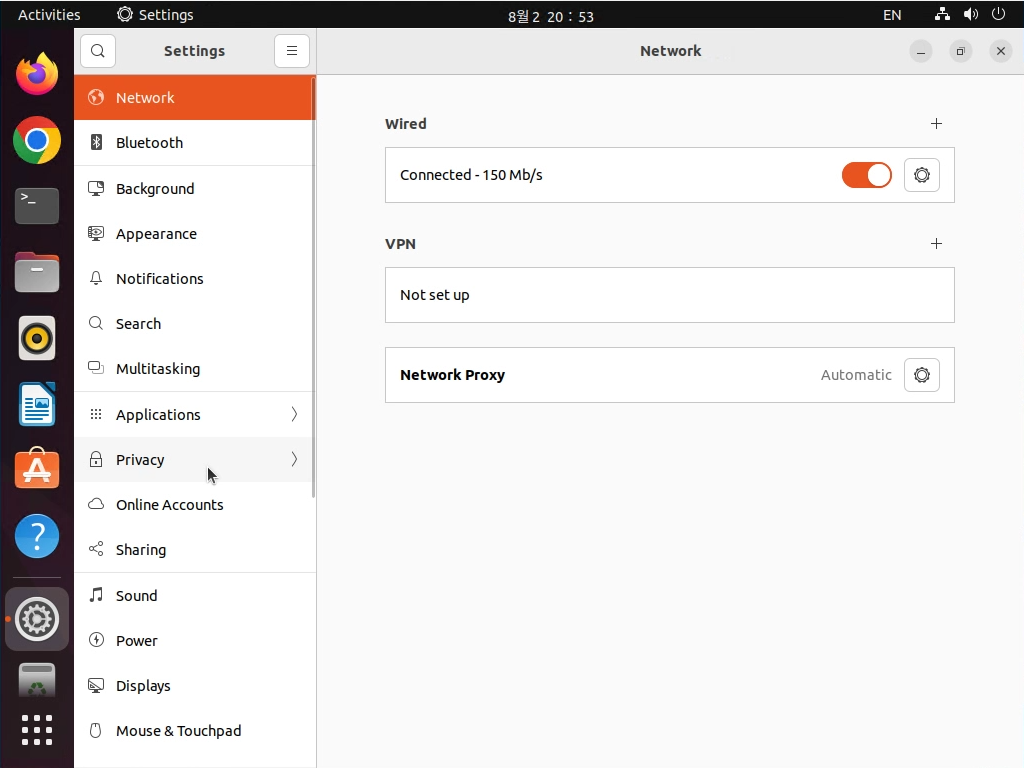Viewport: 1024px width, 768px height.
Task: Open the Settings search button
Action: [98, 51]
